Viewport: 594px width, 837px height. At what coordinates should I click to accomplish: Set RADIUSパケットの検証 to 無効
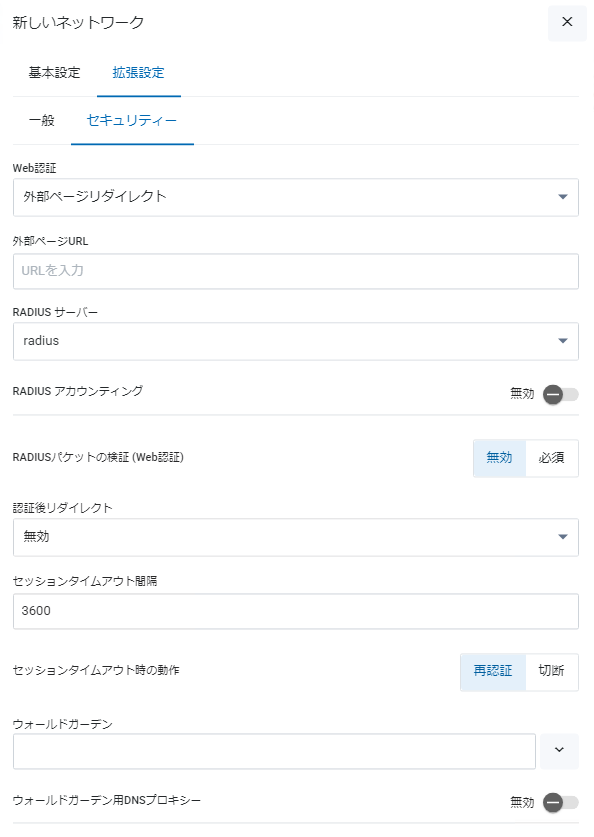[x=499, y=458]
